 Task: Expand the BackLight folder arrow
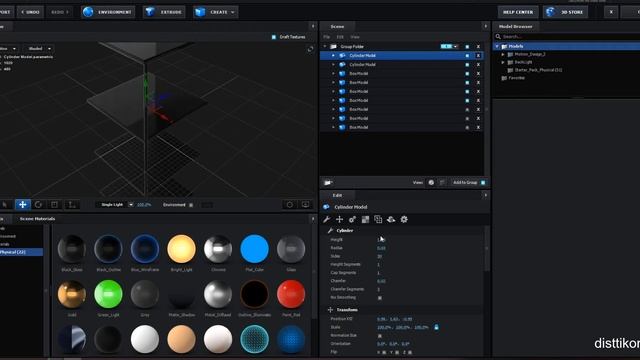[503, 62]
